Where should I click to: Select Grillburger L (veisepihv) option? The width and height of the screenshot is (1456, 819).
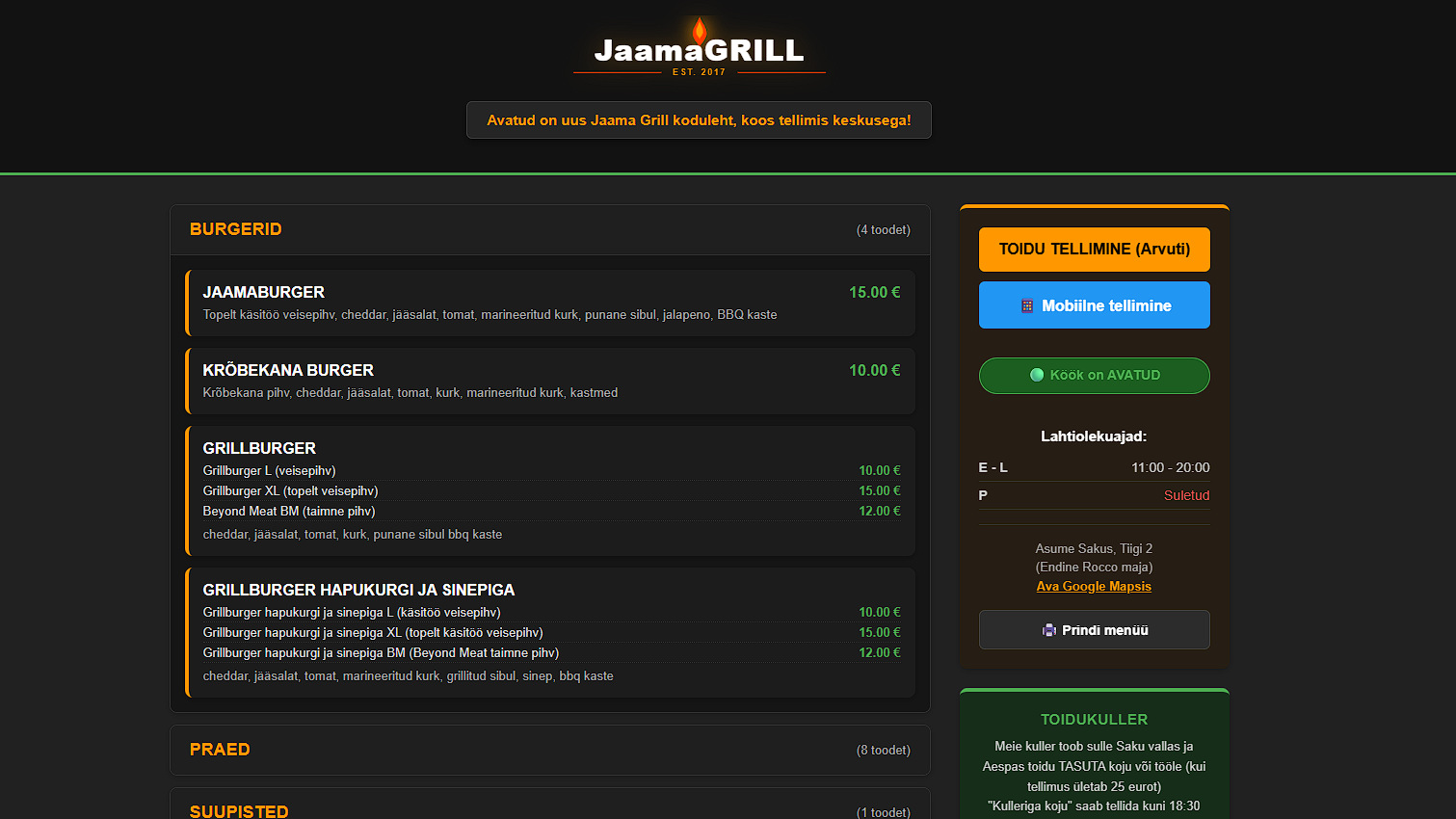(551, 470)
